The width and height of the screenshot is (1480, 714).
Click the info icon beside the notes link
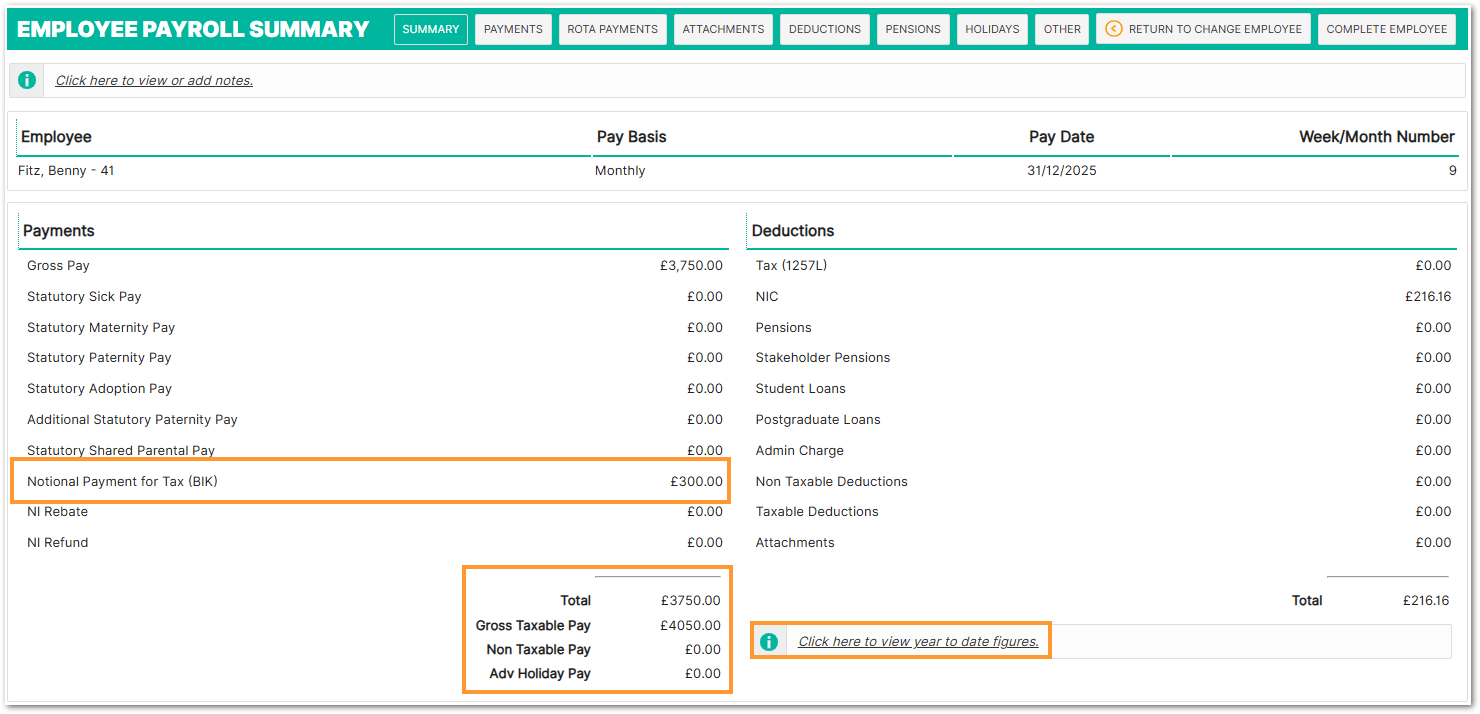[27, 80]
